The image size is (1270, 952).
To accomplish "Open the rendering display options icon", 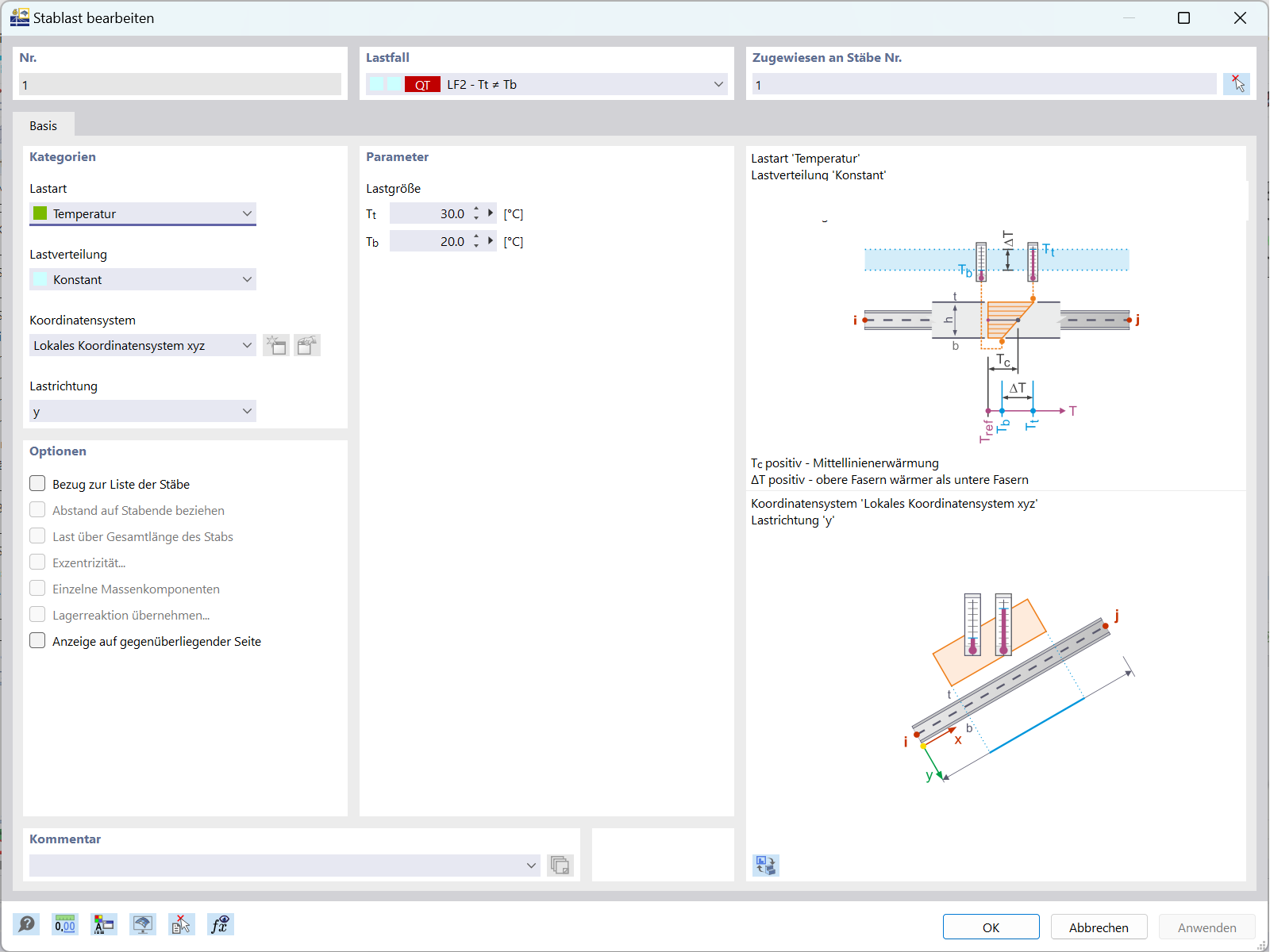I will 143,924.
